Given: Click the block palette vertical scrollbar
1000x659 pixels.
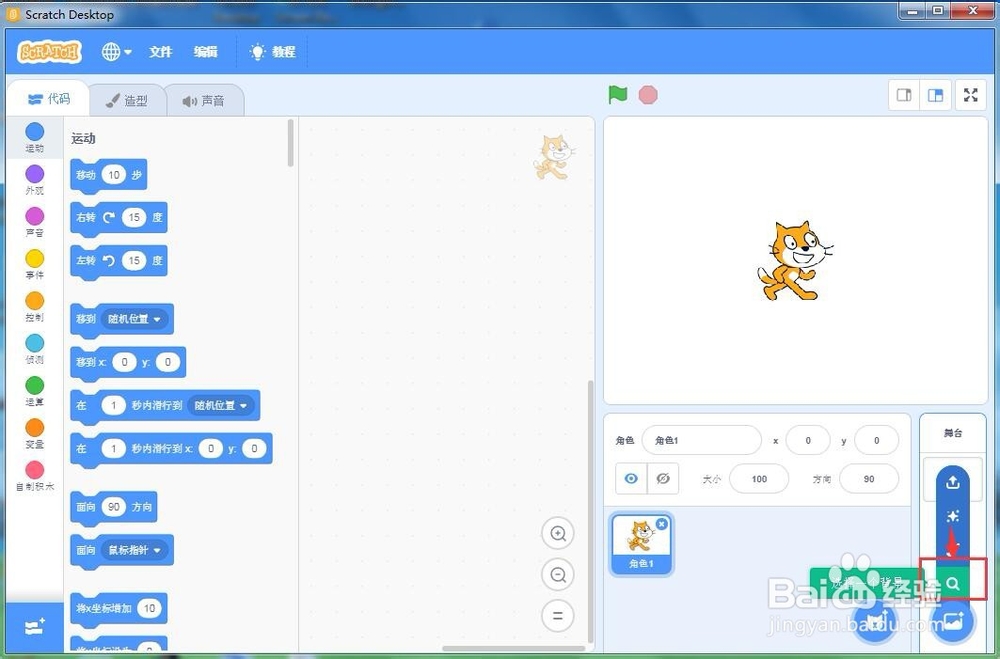Looking at the screenshot, I should [x=291, y=143].
